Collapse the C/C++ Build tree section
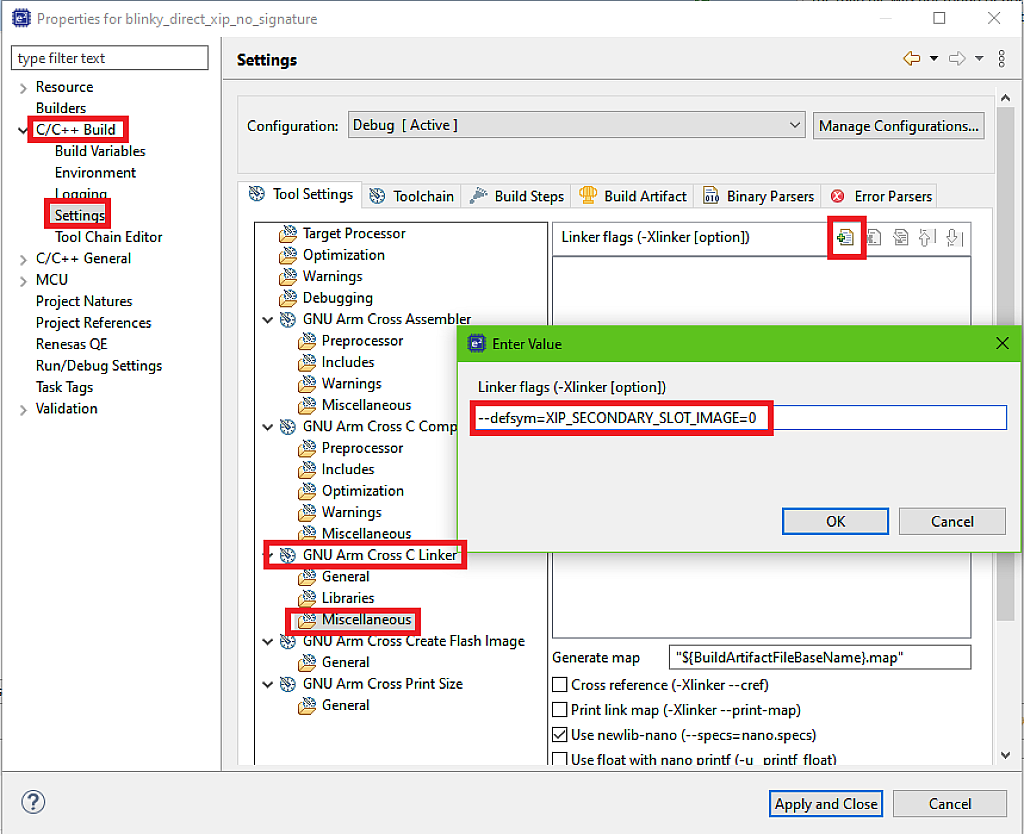 point(22,128)
